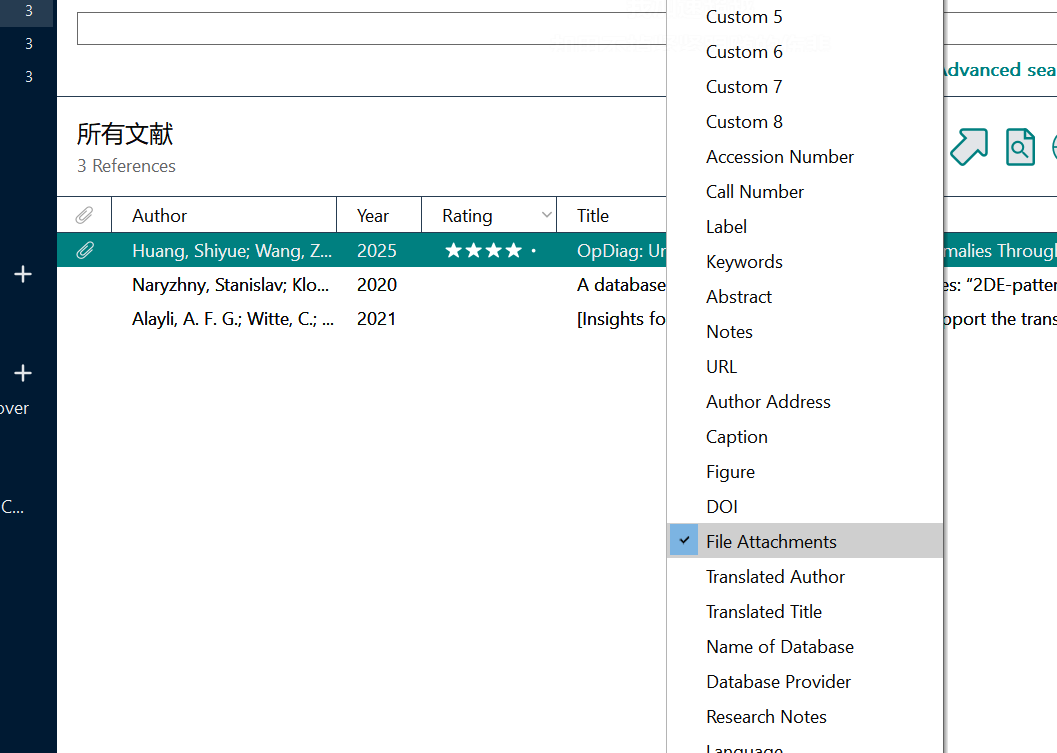This screenshot has width=1057, height=753.
Task: Select Alayli, A. F. G. 2021 reference
Action: [362, 319]
